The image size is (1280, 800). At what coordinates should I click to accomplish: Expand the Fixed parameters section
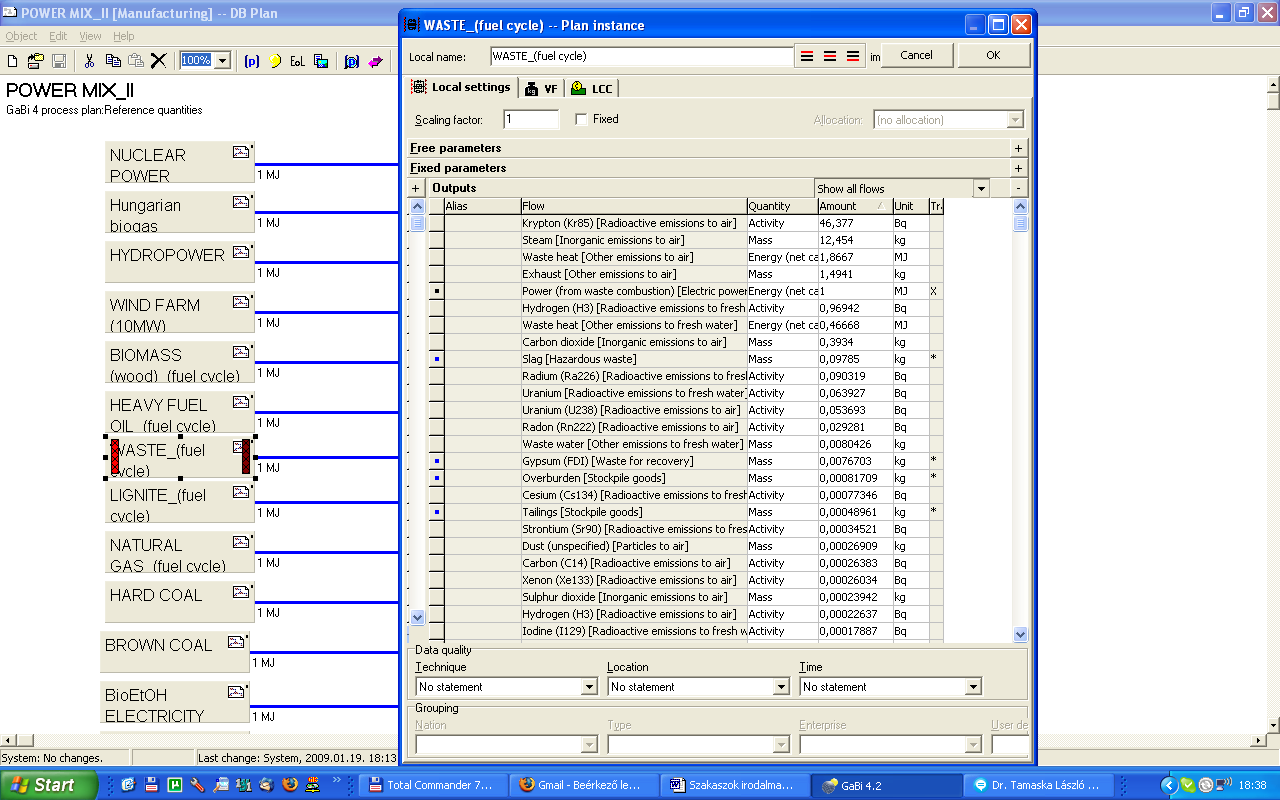tap(1018, 168)
